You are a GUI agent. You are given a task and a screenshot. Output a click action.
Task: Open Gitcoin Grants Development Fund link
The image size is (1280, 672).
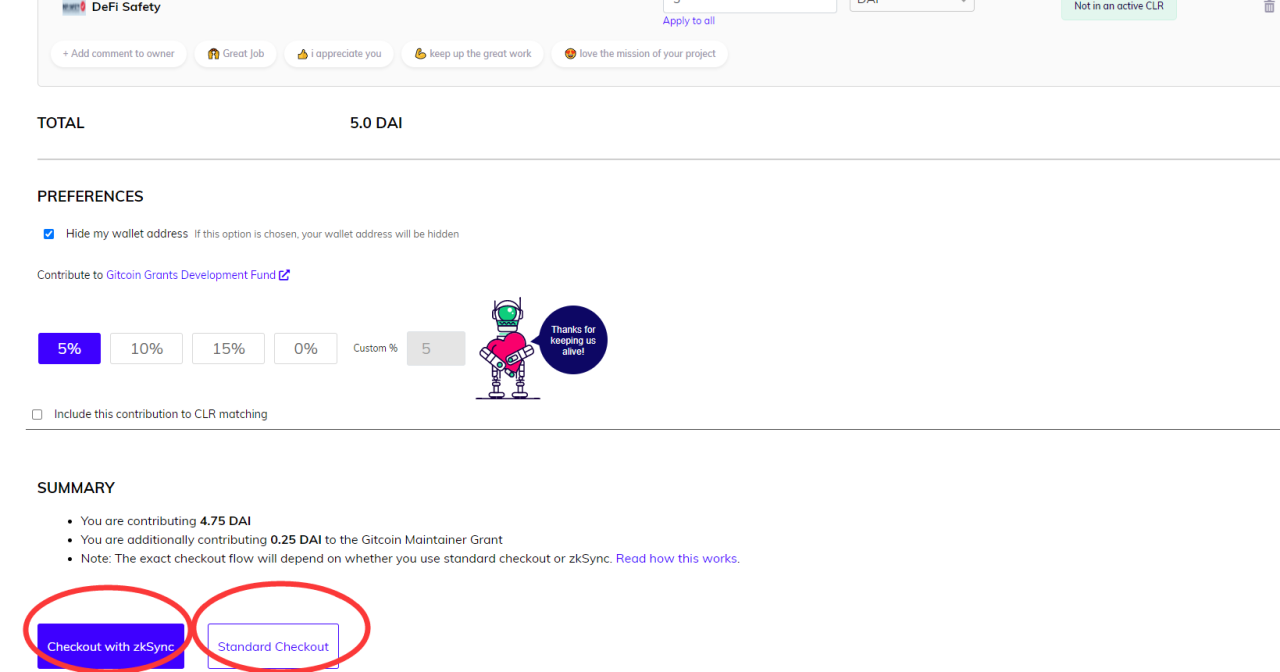point(191,275)
